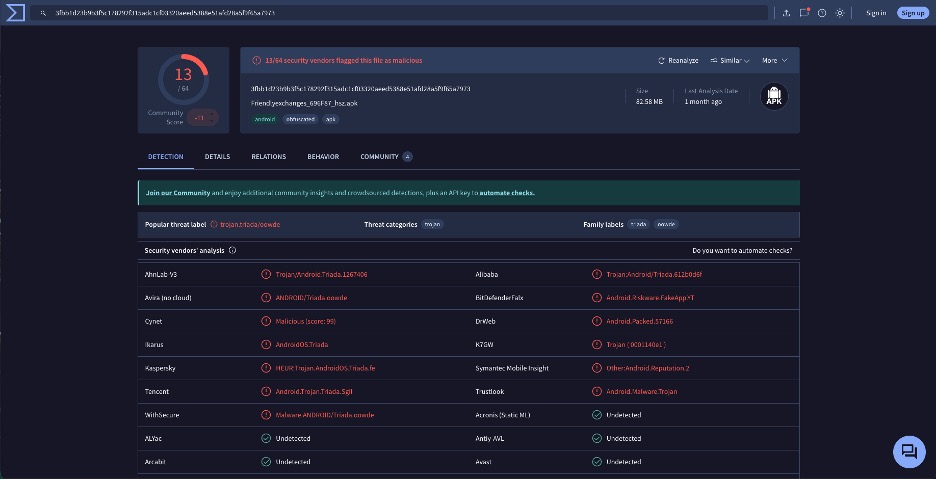Switch to the Details tab
Screen dimensions: 936x480
click(217, 157)
